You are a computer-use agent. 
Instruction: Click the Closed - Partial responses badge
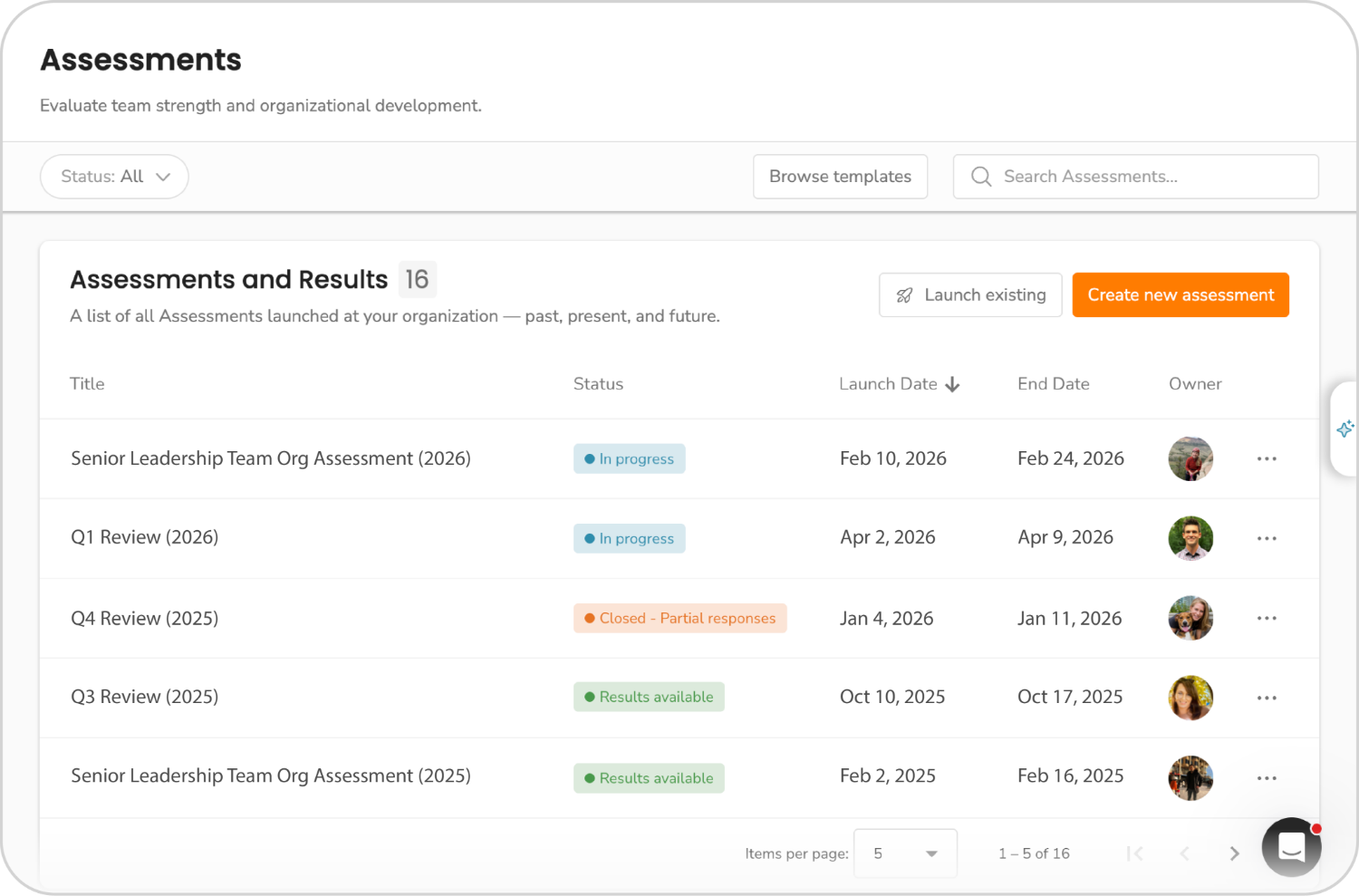pos(679,618)
